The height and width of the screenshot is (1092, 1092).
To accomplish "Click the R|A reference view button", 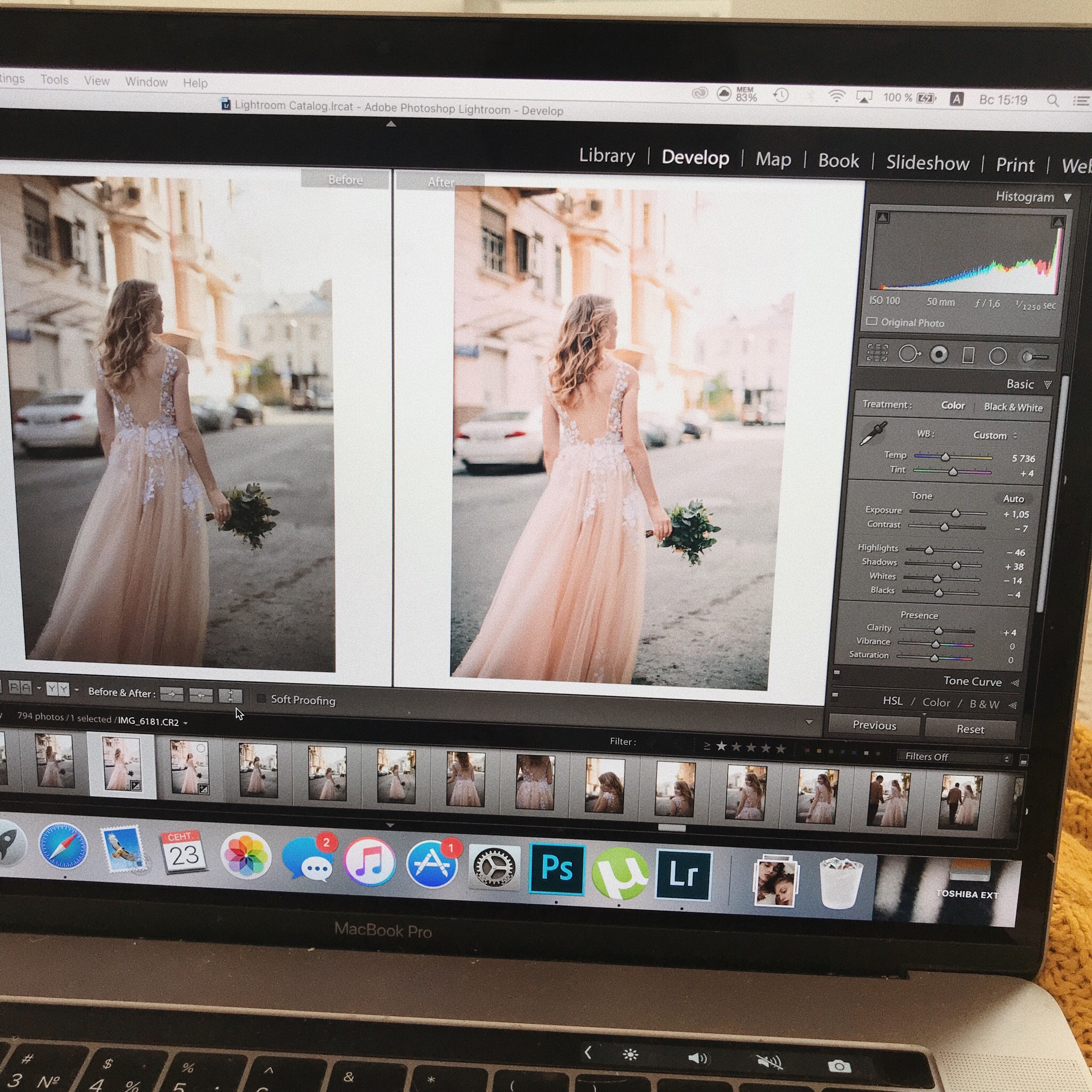I will (x=20, y=687).
